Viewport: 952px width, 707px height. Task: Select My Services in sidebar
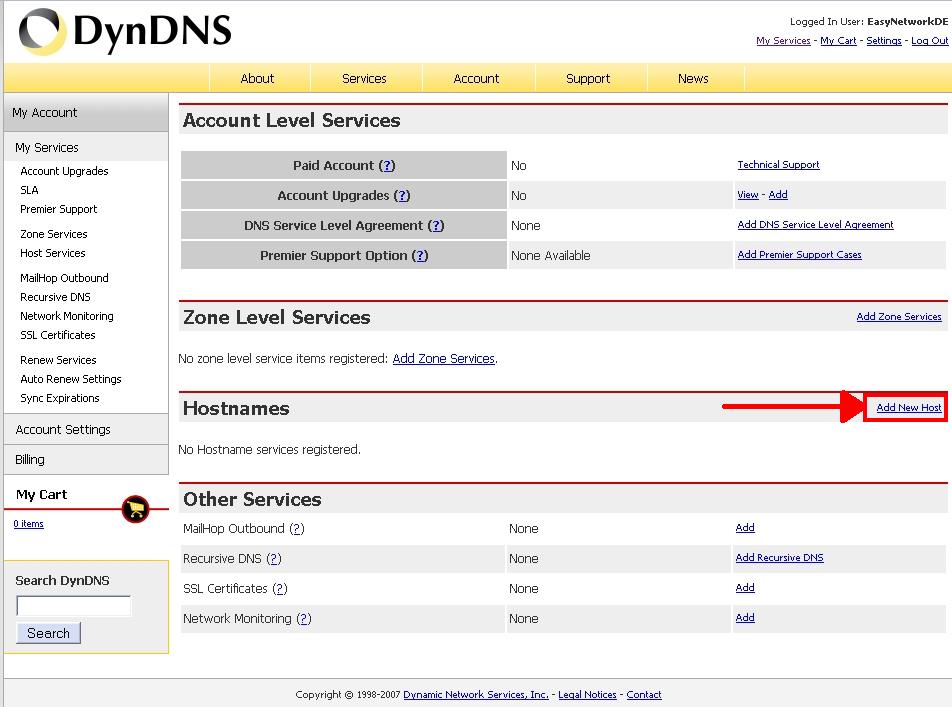(86, 148)
